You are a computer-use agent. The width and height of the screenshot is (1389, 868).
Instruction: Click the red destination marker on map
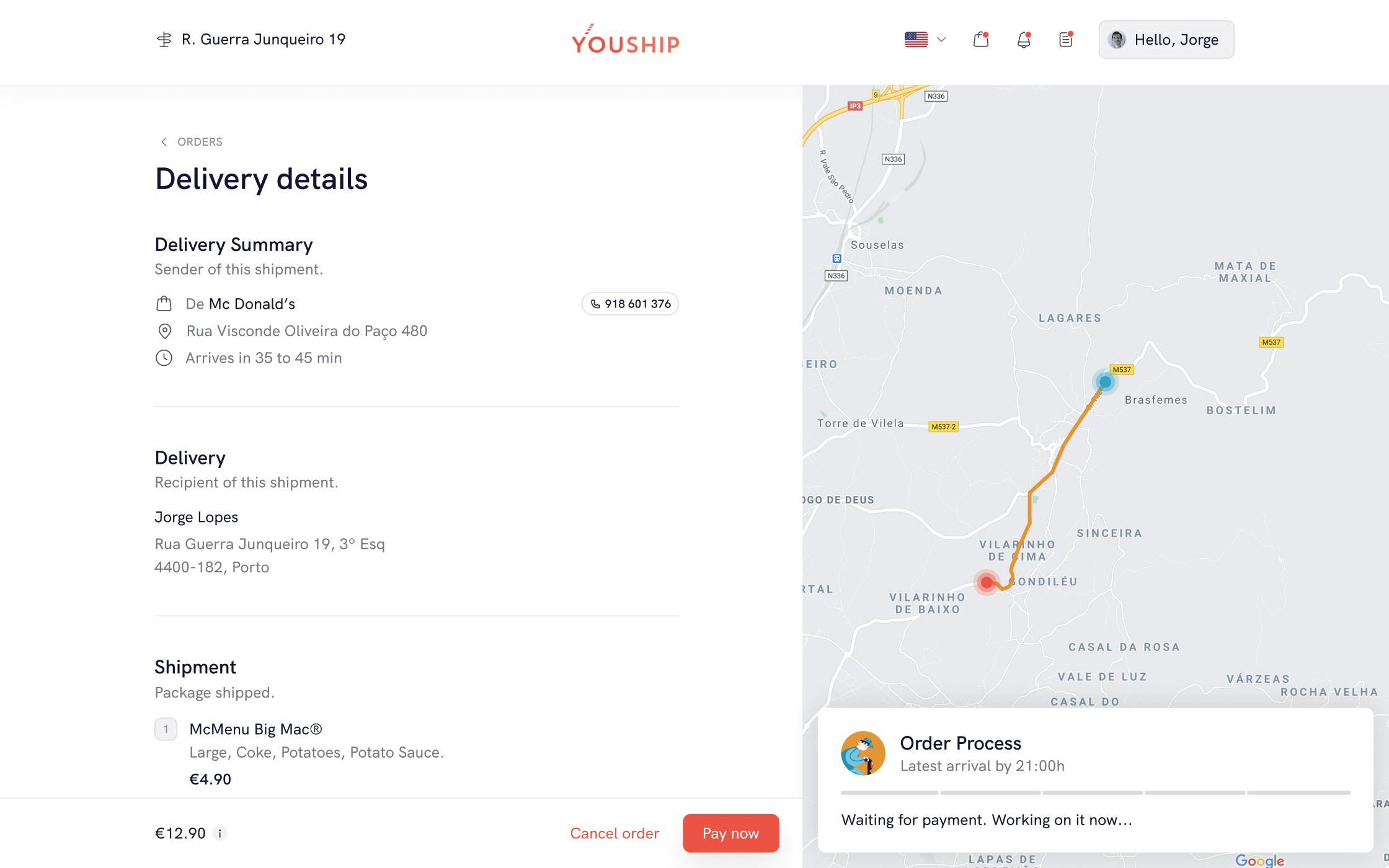tap(986, 582)
